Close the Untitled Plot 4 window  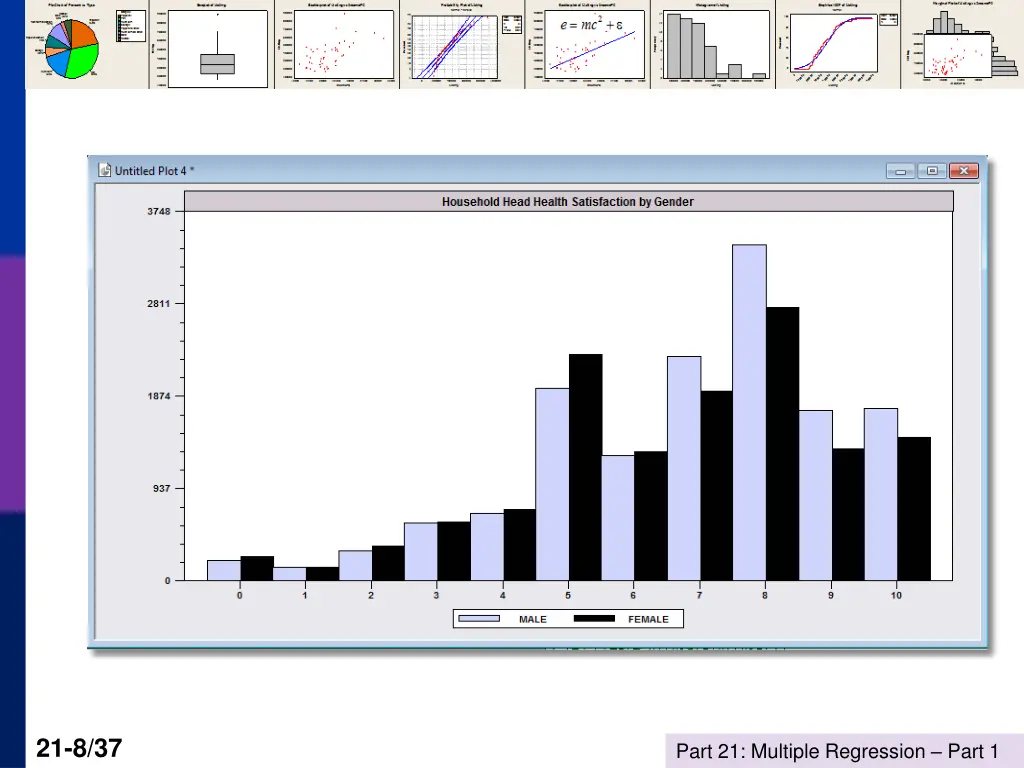point(963,171)
